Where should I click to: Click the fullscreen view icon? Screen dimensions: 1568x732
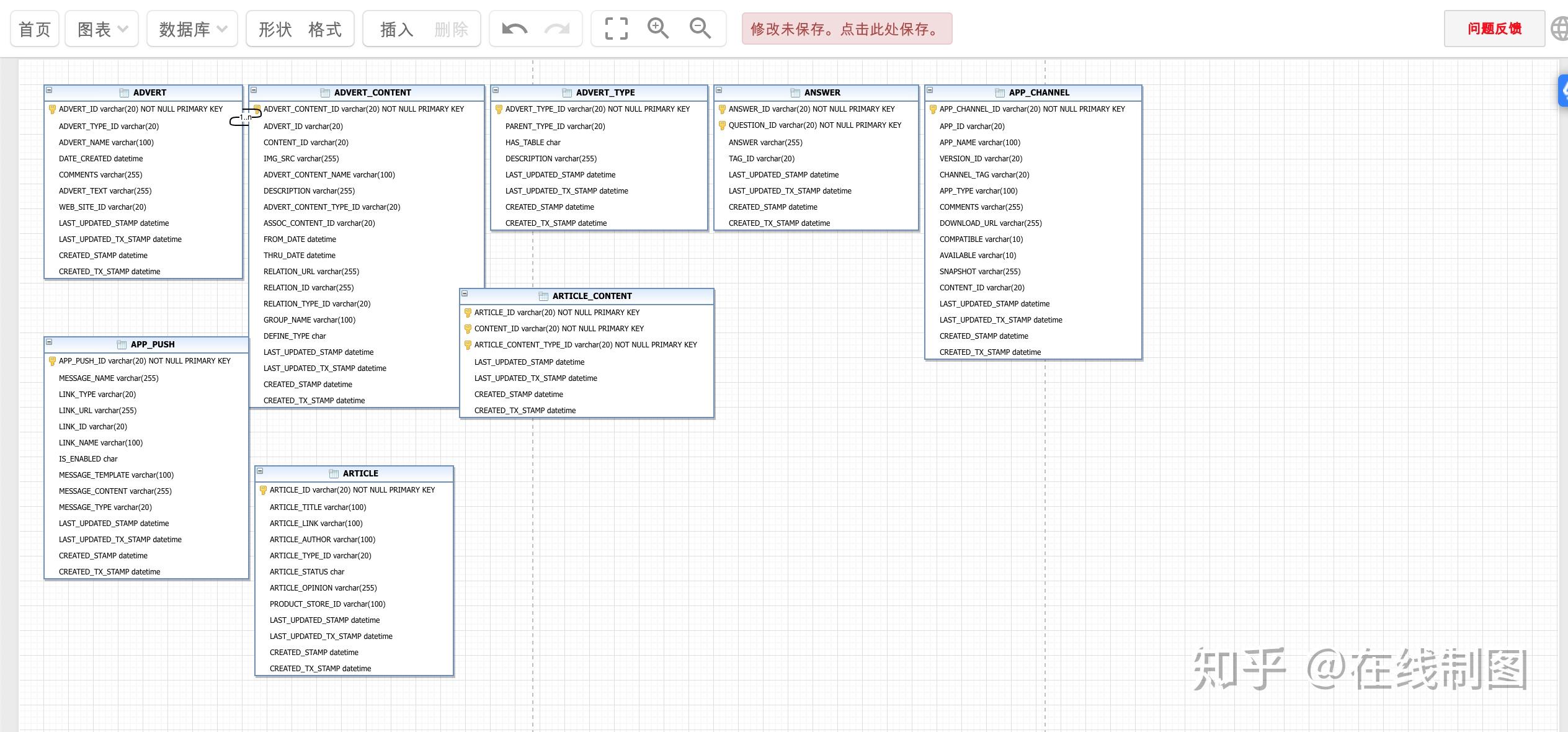[615, 29]
